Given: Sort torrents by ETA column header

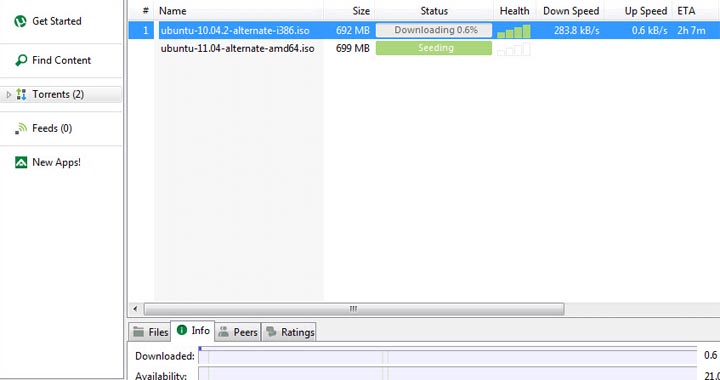Looking at the screenshot, I should pyautogui.click(x=686, y=11).
